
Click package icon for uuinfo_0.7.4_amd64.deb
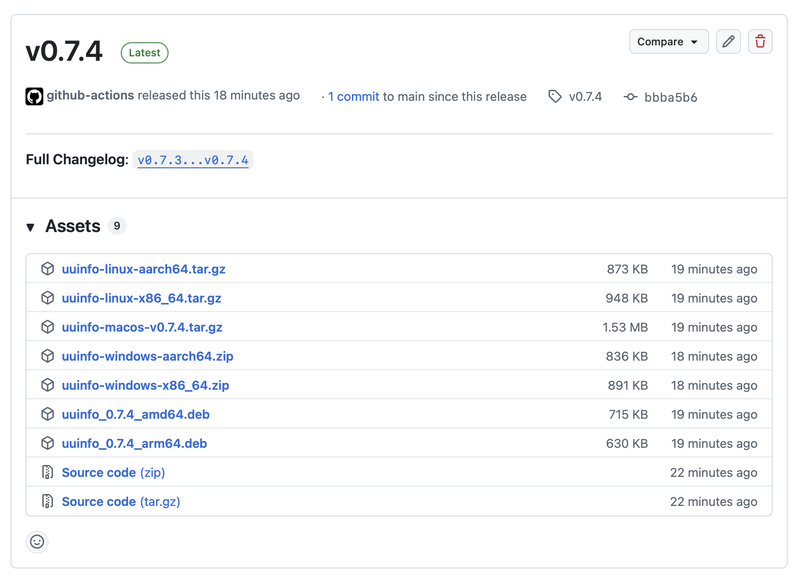coord(47,414)
